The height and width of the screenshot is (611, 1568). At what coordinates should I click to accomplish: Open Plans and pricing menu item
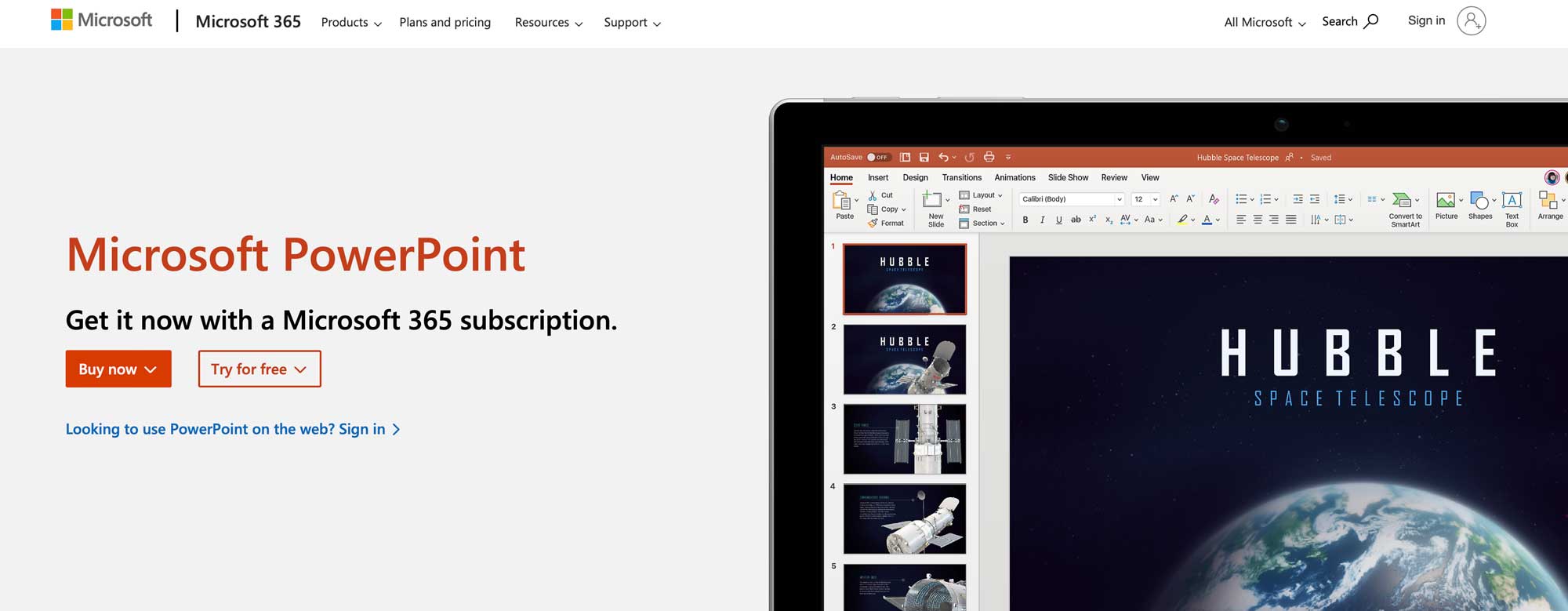pos(445,23)
